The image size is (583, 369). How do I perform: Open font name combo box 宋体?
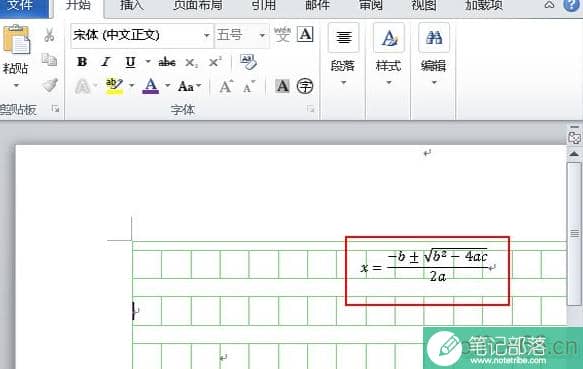(x=141, y=35)
